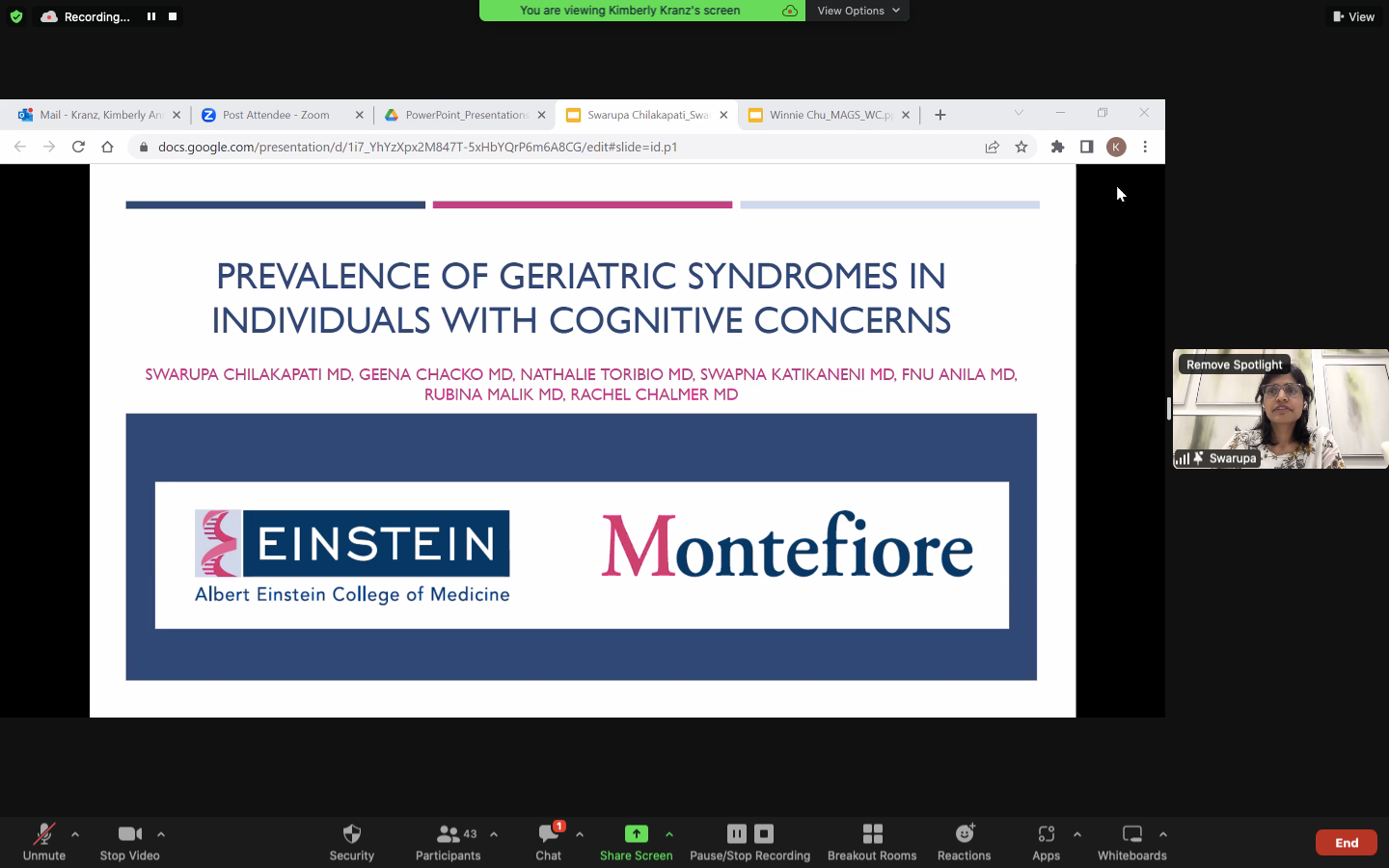Click the cloud icon beside the viewing banner
Viewport: 1389px width, 868px height.
coord(790,11)
